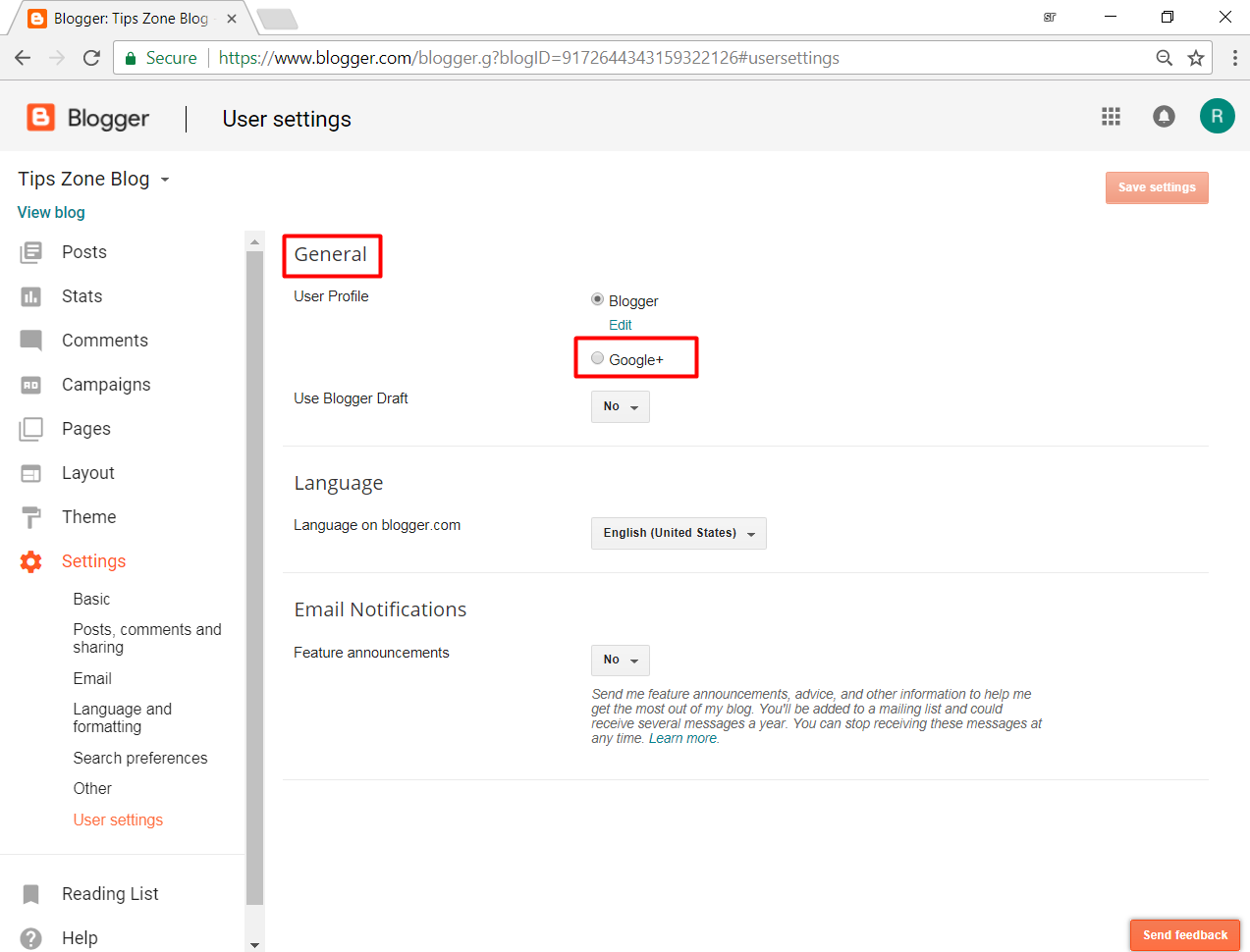Image resolution: width=1250 pixels, height=952 pixels.
Task: Click the green secure padlock icon
Action: (131, 59)
